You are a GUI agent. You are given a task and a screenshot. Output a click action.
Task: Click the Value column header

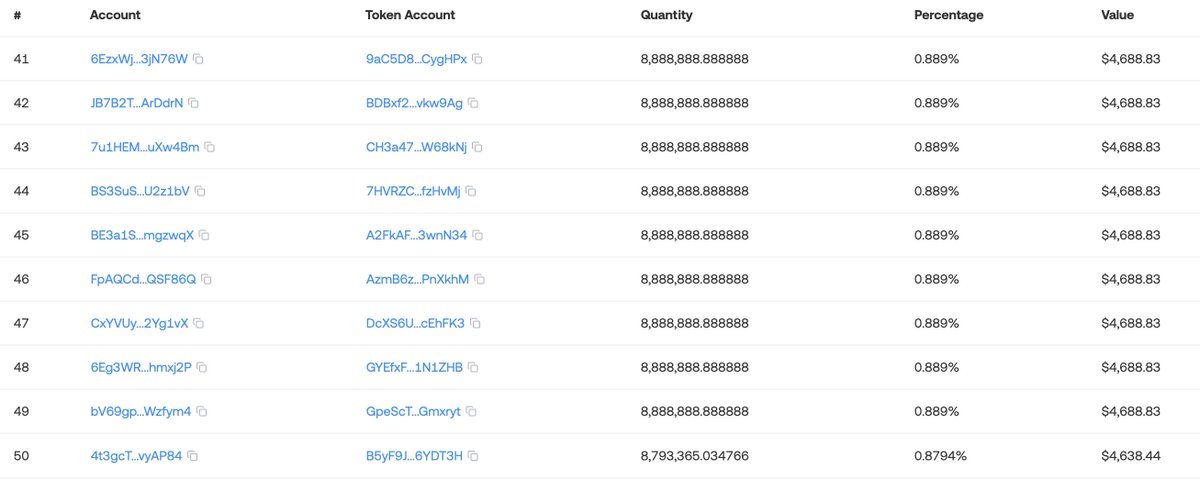coord(1118,15)
